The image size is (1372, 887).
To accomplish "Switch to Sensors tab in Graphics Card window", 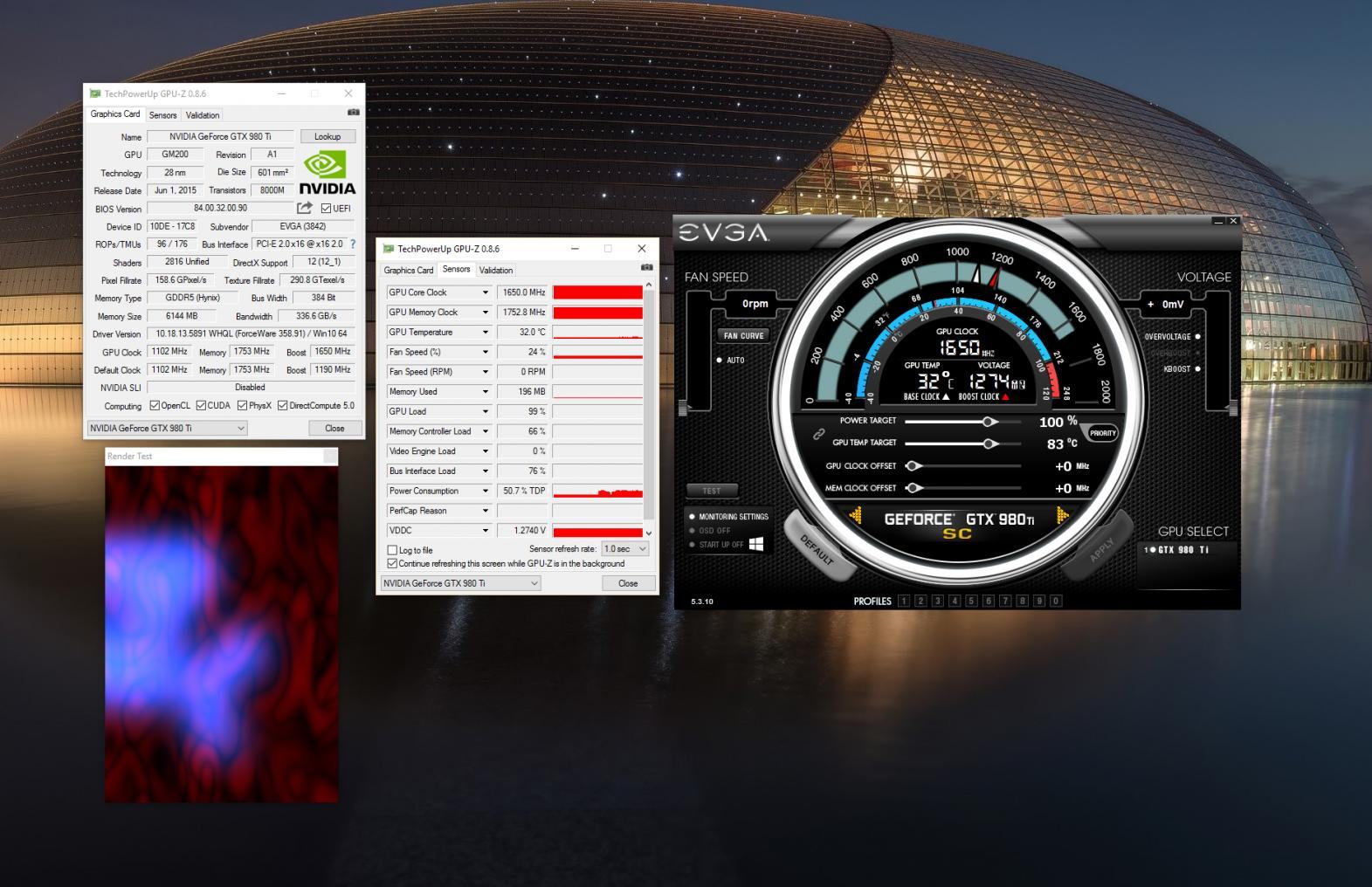I will point(162,115).
